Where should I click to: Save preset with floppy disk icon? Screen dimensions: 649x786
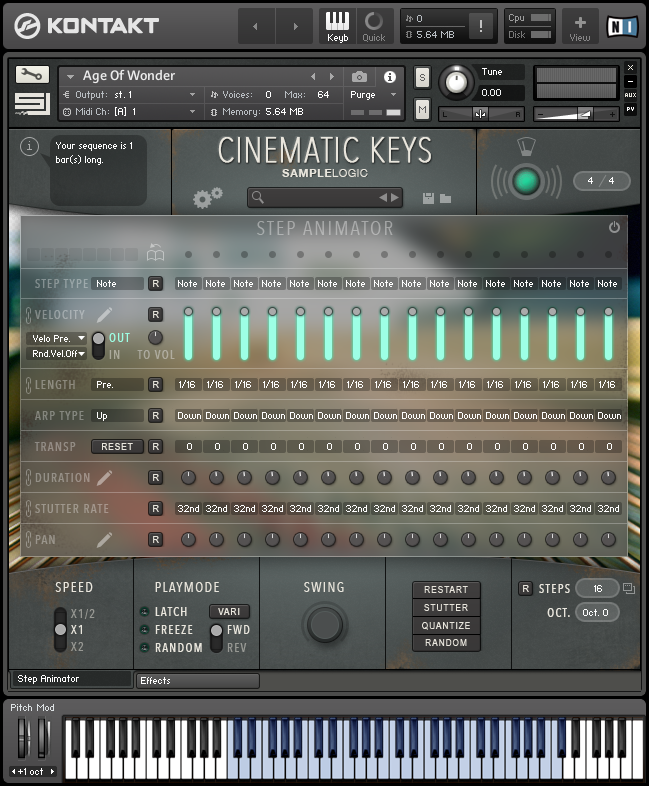pyautogui.click(x=428, y=198)
